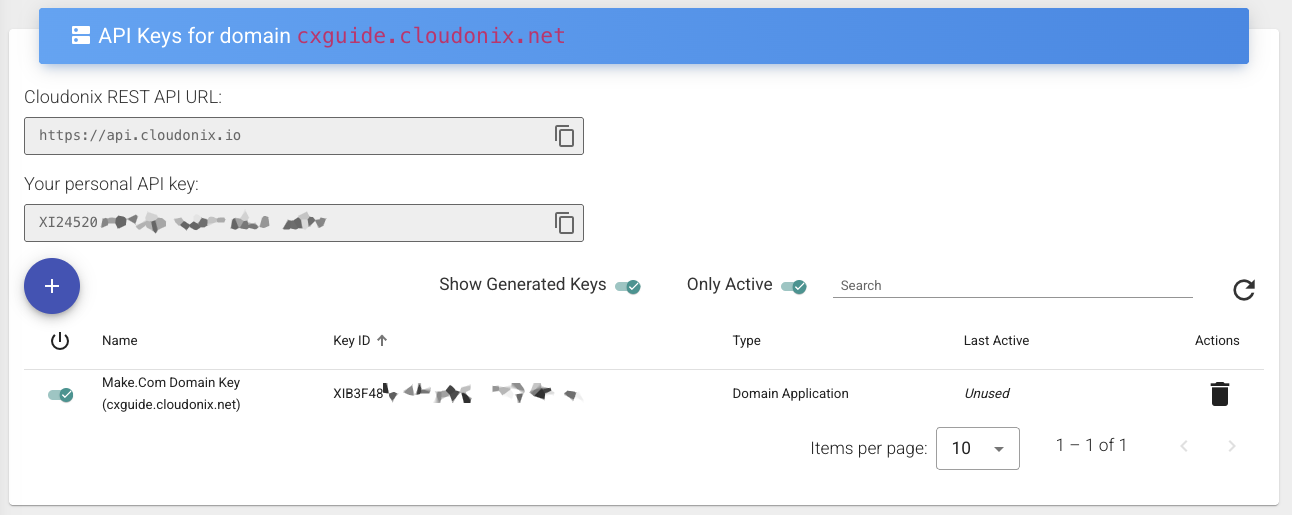Click the cxguide.cloudonix.net domain in header
Screen dimensions: 1292x515
tap(431, 36)
